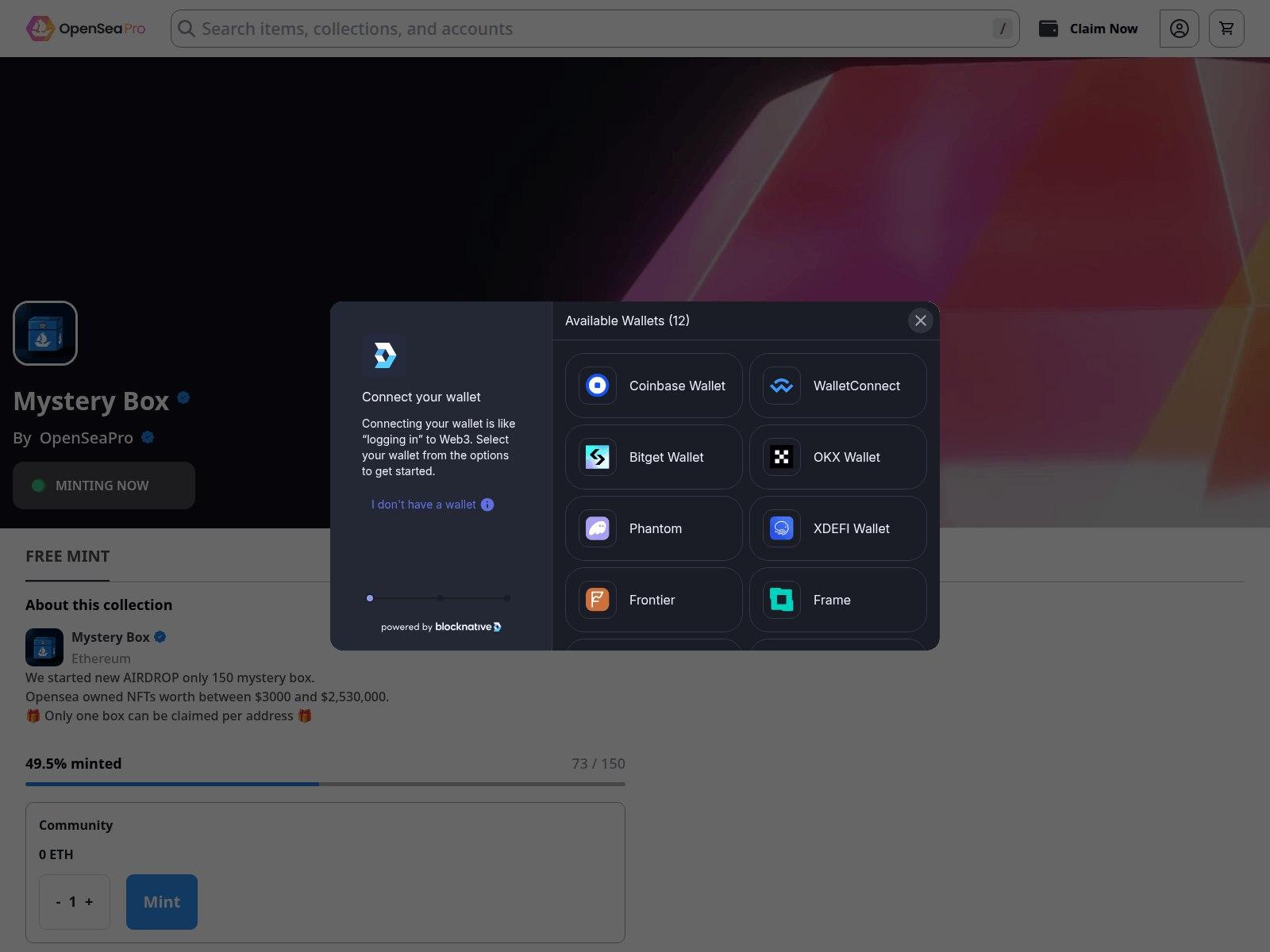
Task: Close the connect wallet dialog
Action: tap(921, 321)
